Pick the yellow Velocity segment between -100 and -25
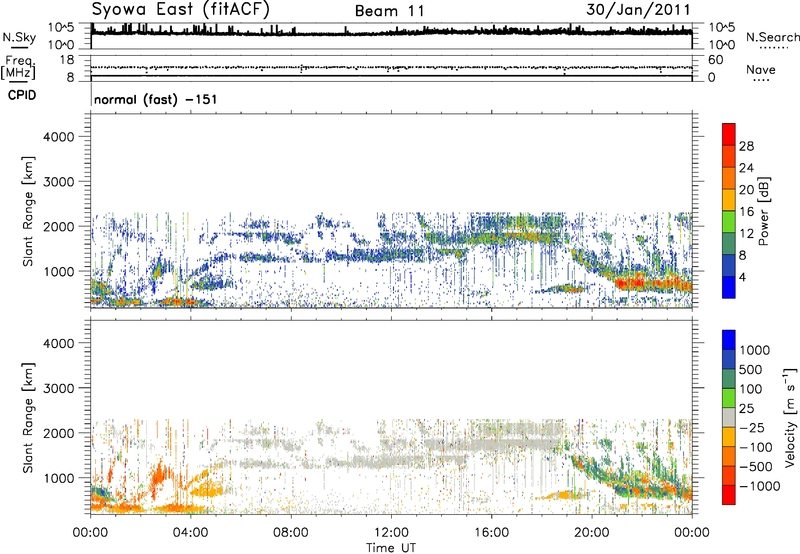The height and width of the screenshot is (554, 800). click(729, 437)
